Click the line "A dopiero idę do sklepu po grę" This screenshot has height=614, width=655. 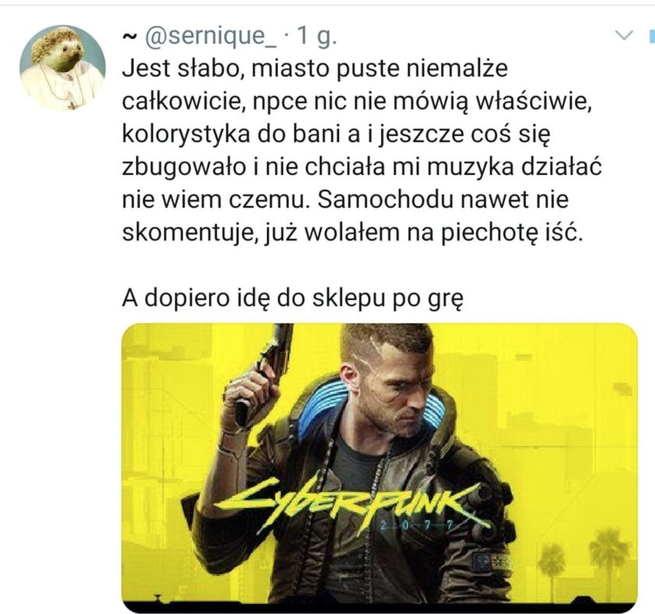[293, 299]
